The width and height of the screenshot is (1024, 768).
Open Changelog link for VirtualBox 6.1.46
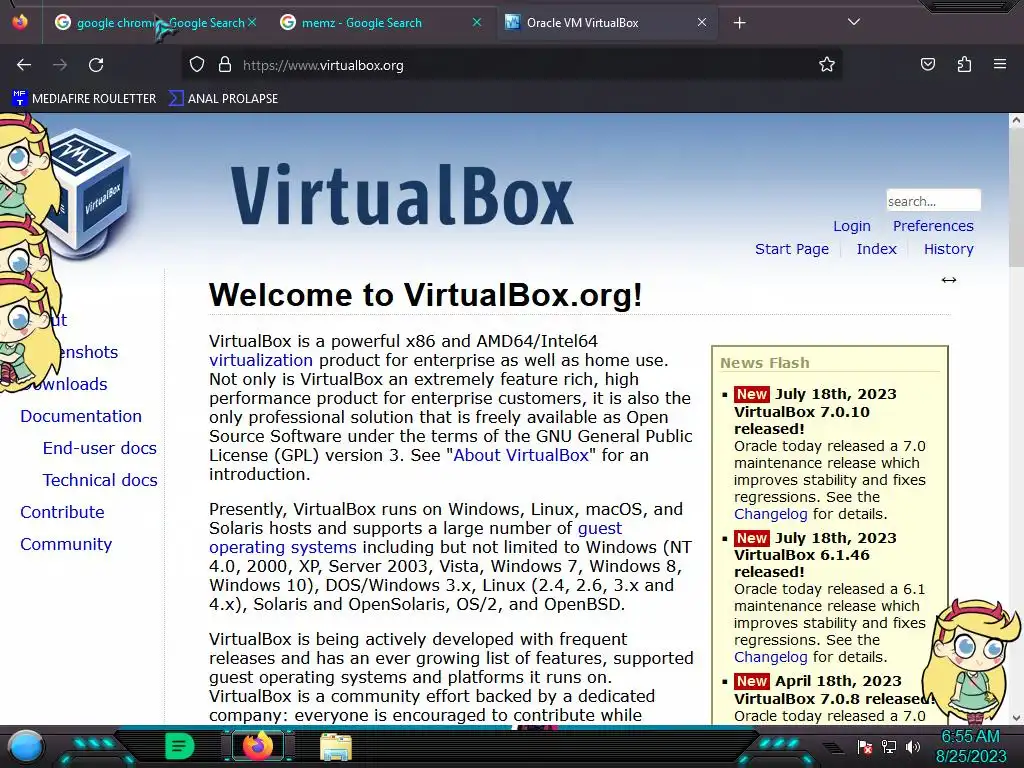(x=771, y=657)
